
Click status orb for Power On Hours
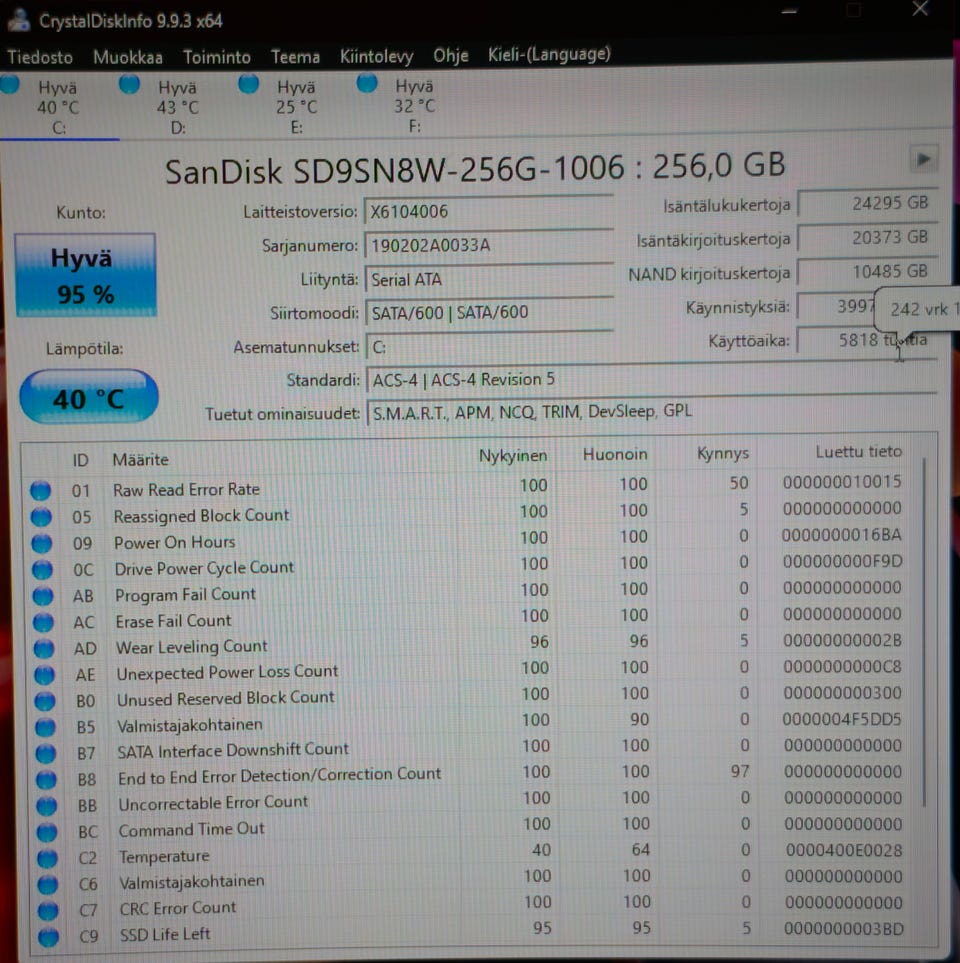click(x=42, y=543)
